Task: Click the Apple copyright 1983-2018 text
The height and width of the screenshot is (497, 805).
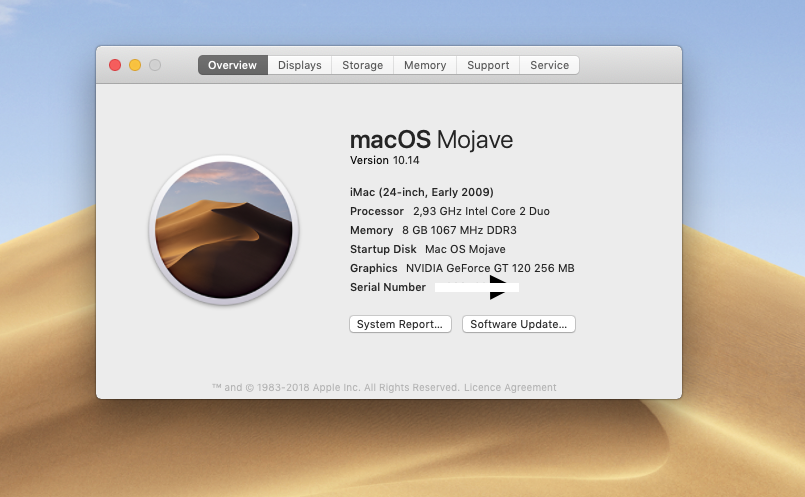Action: click(x=335, y=388)
